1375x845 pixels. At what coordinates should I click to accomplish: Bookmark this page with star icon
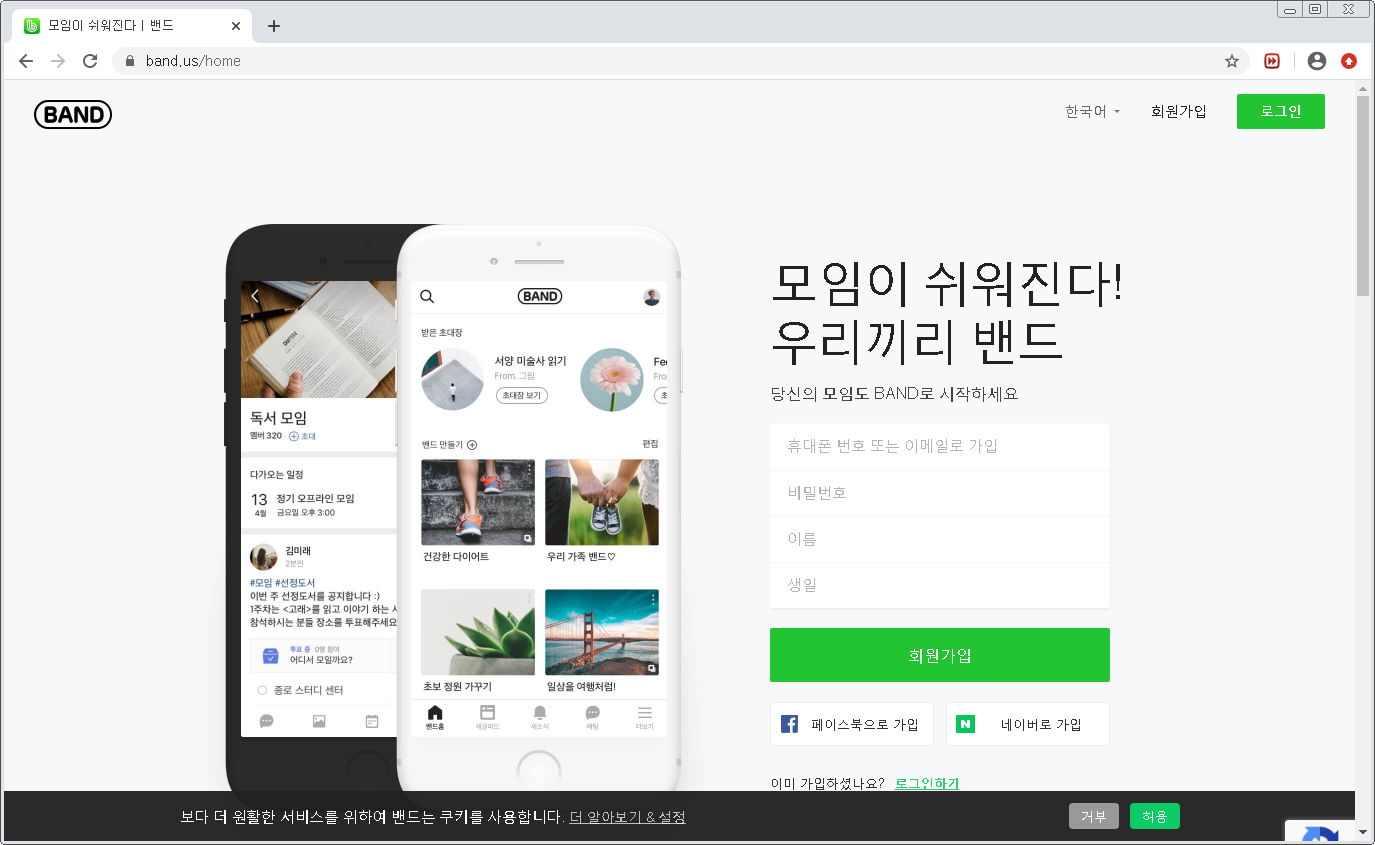(x=1232, y=61)
